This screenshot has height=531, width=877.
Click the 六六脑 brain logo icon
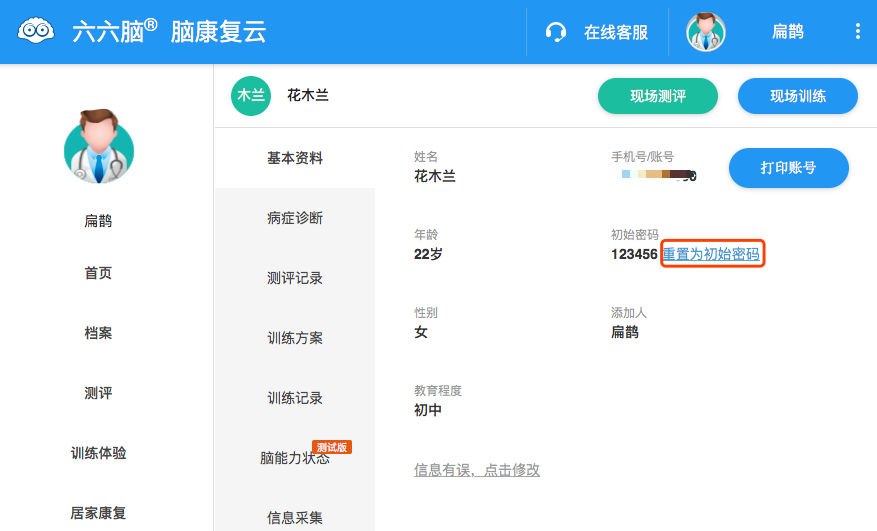[37, 31]
